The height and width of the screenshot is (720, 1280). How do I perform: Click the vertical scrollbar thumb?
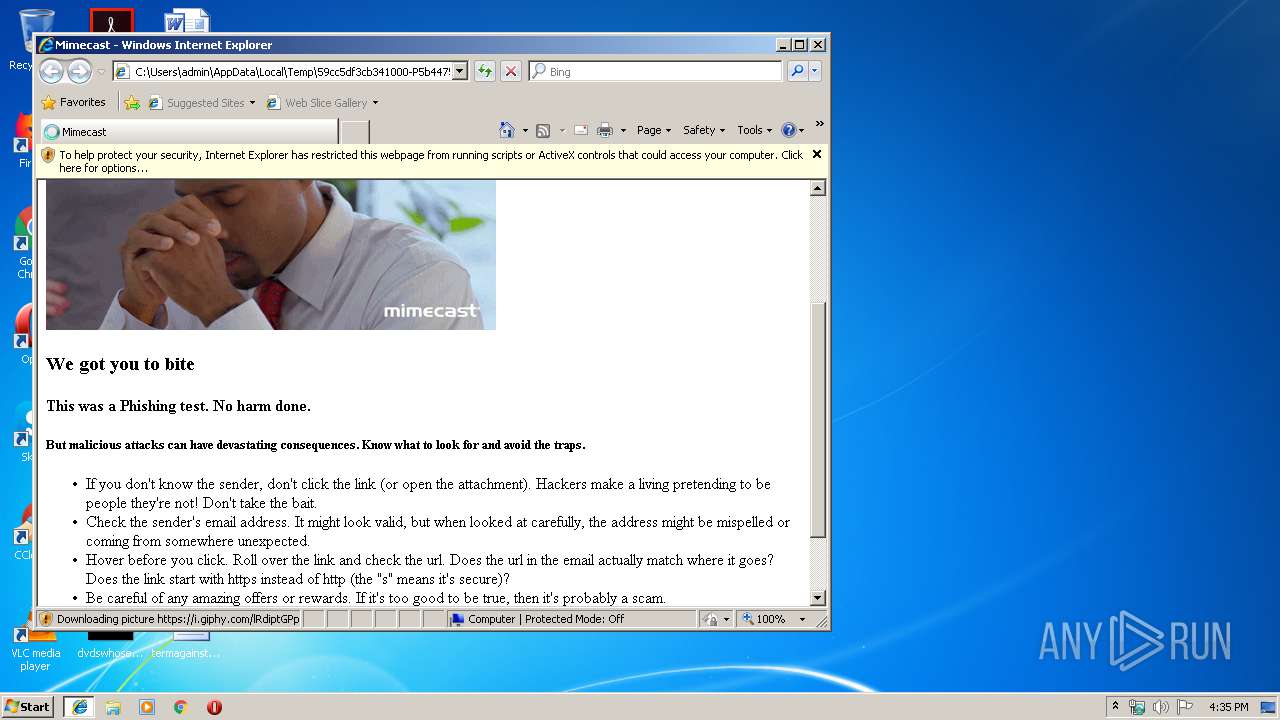(818, 419)
